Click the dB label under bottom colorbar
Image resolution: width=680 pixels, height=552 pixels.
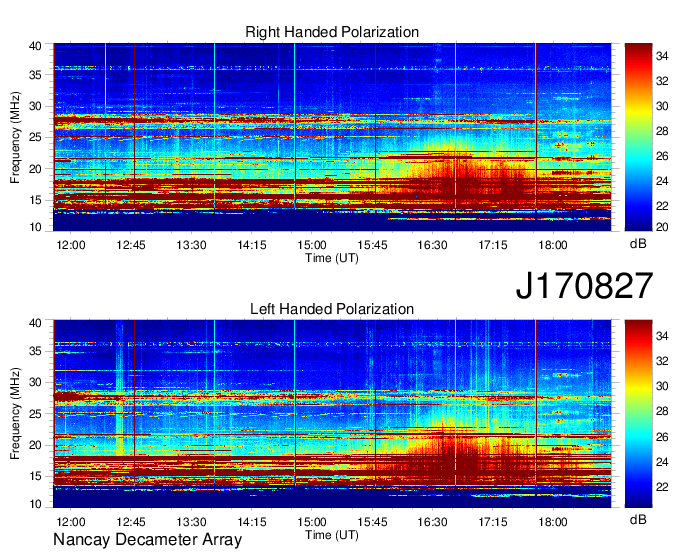click(638, 519)
